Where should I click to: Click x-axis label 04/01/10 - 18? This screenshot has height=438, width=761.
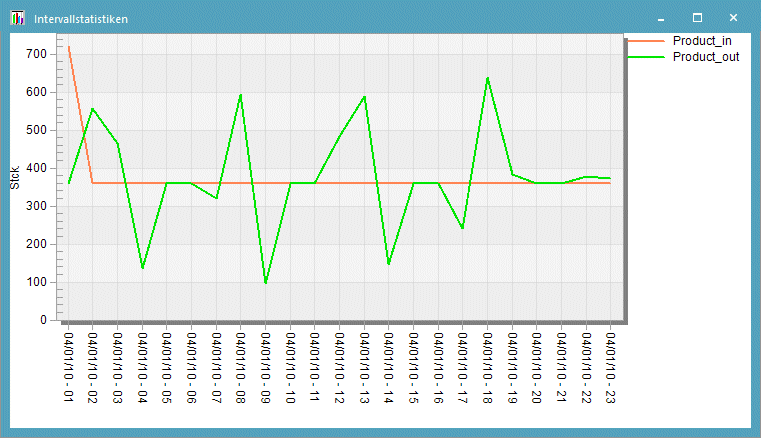point(488,368)
